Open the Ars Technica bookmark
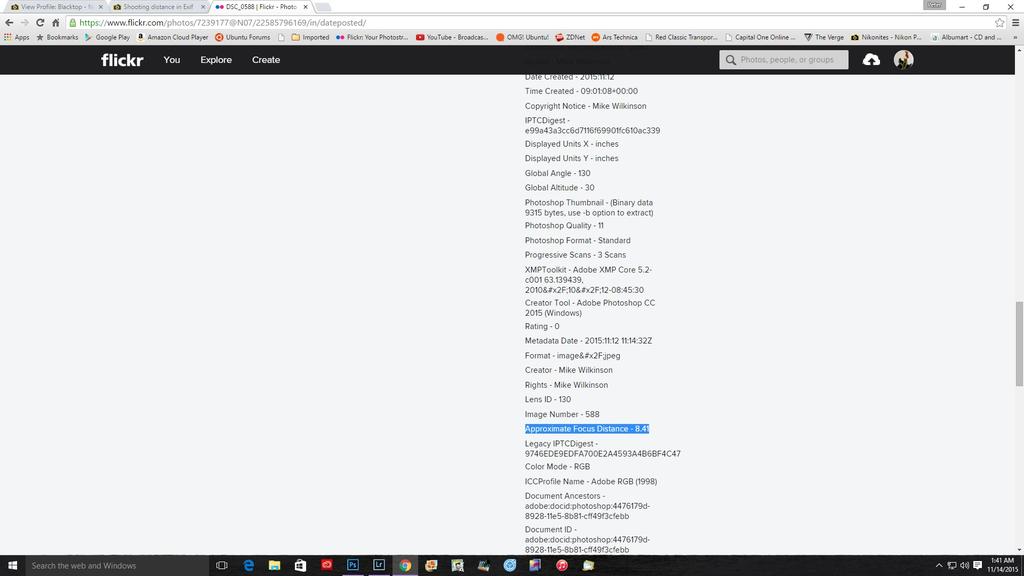The height and width of the screenshot is (576, 1024). 613,37
